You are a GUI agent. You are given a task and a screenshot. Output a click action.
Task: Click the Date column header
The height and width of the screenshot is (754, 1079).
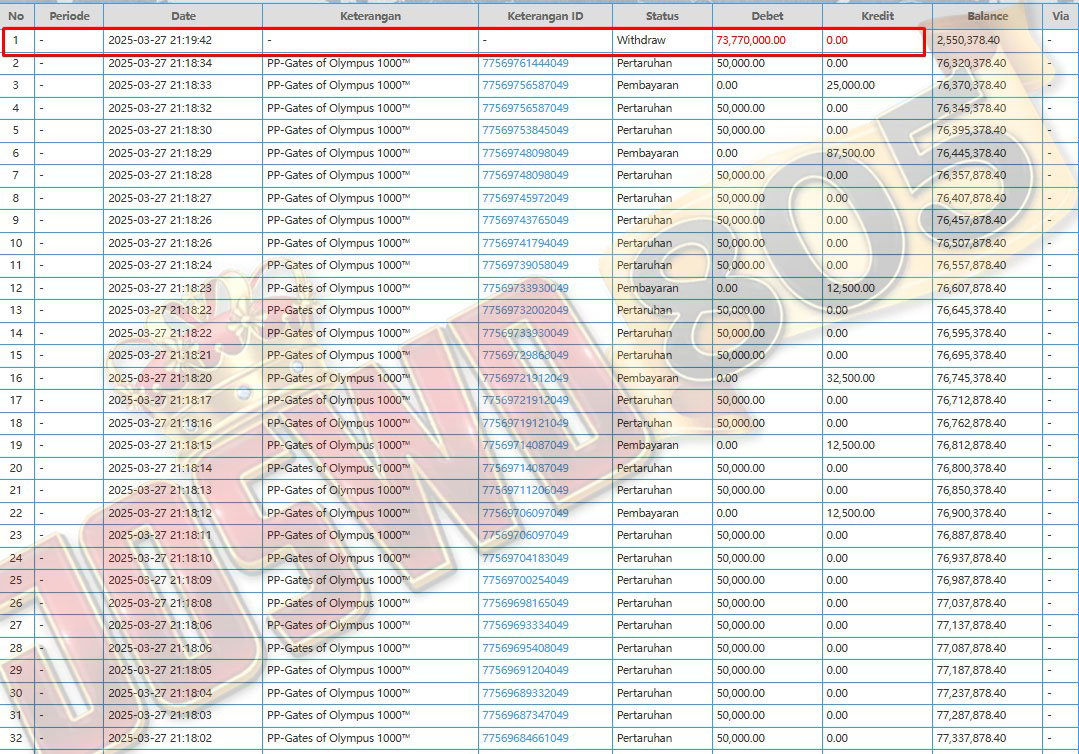coord(183,16)
